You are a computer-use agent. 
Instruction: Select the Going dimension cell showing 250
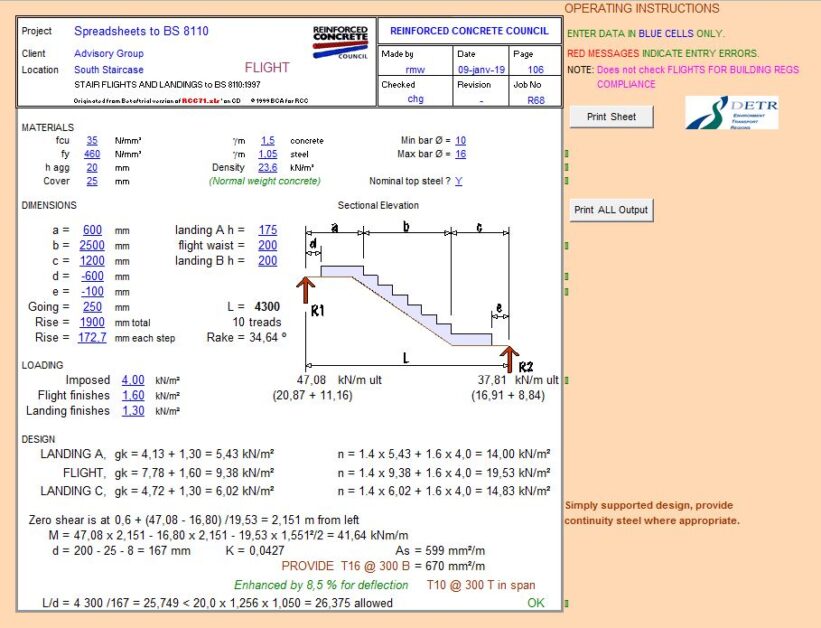coord(90,308)
